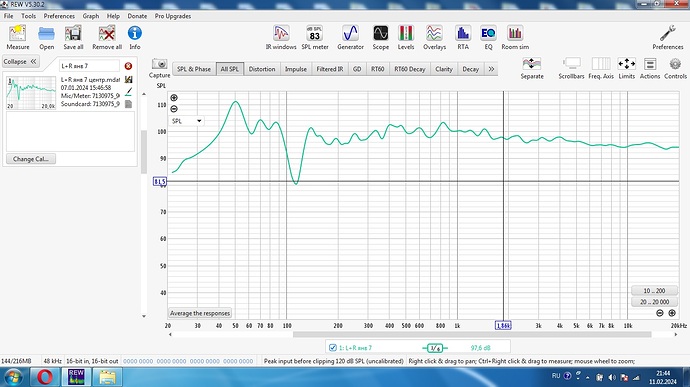Open Windows Start menu
Screen dimensions: 690x387
(13, 377)
